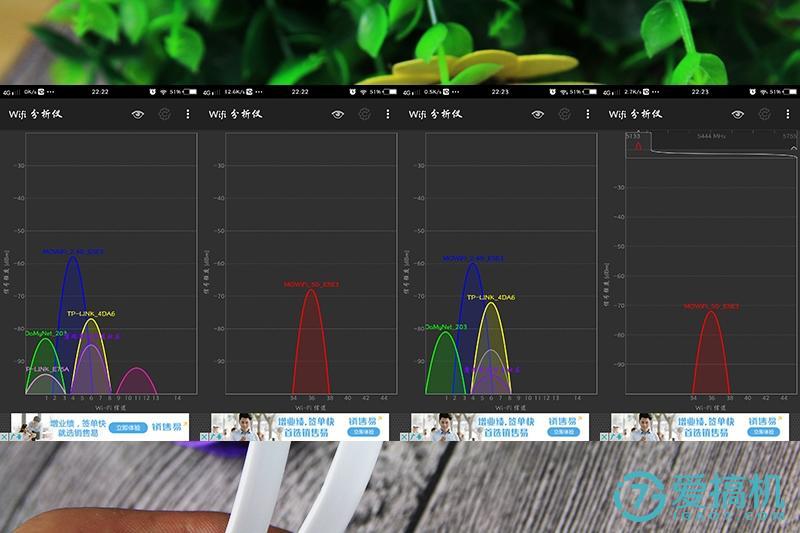Tap the refresh icon in the rightmost screen (2.7K/s)
Viewport: 800px width, 533px height.
tap(764, 114)
